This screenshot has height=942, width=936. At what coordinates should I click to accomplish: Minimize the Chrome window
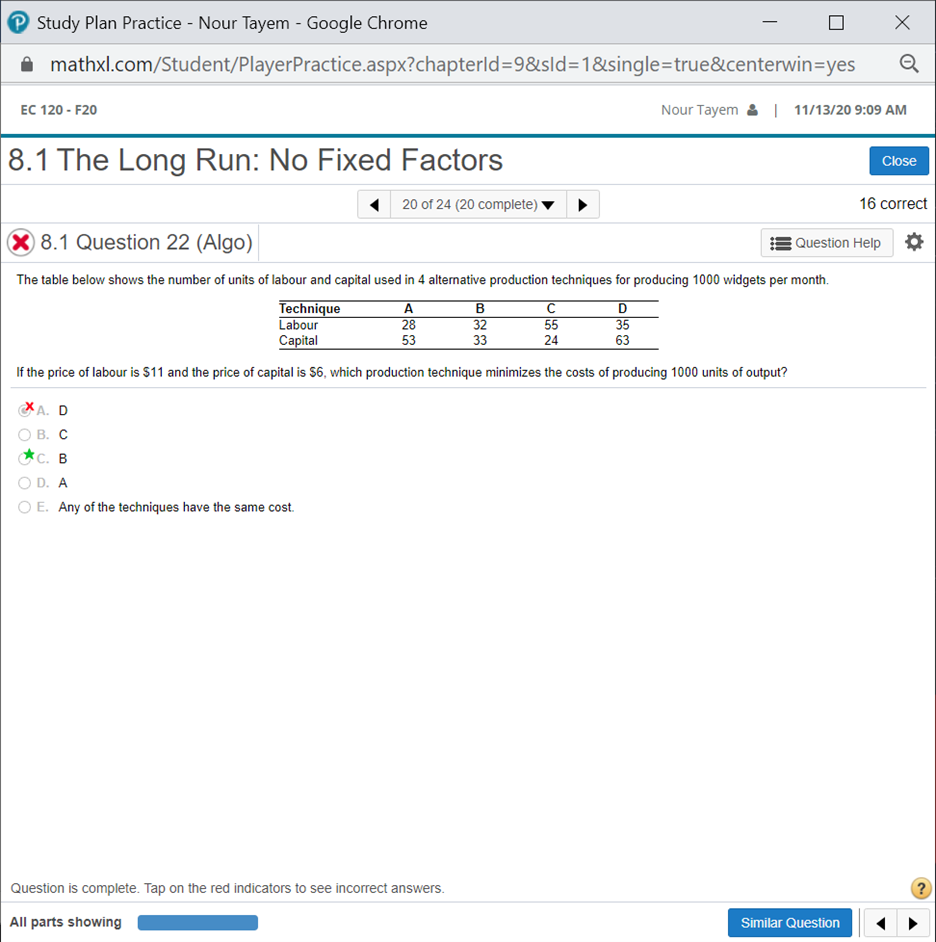pos(770,22)
